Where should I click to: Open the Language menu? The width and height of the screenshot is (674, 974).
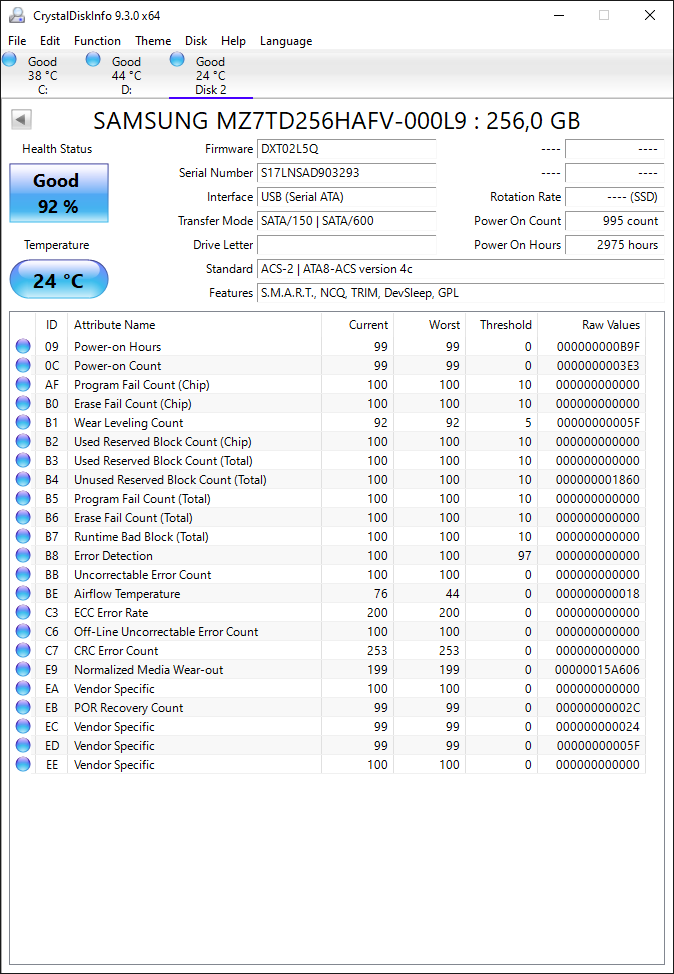coord(286,41)
